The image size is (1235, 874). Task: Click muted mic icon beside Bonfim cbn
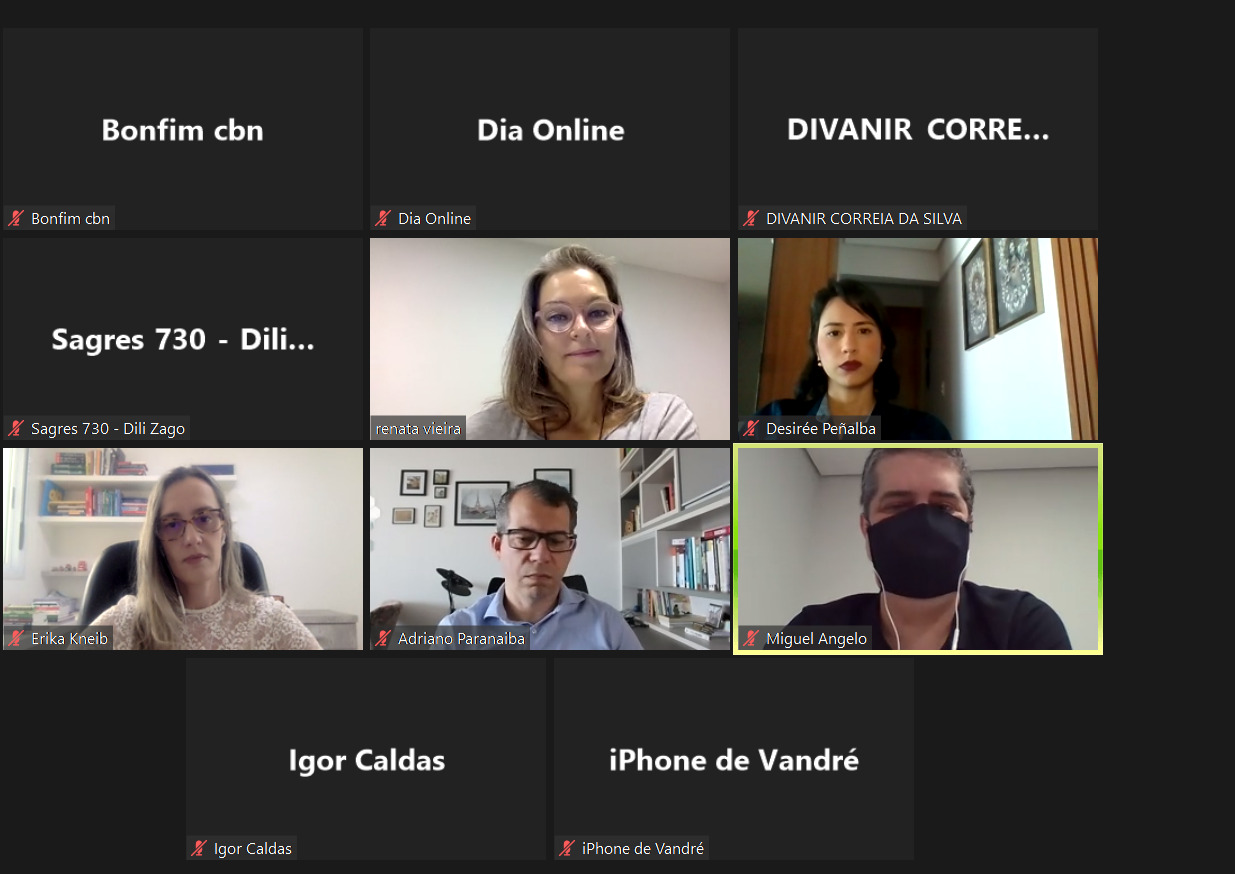click(16, 218)
